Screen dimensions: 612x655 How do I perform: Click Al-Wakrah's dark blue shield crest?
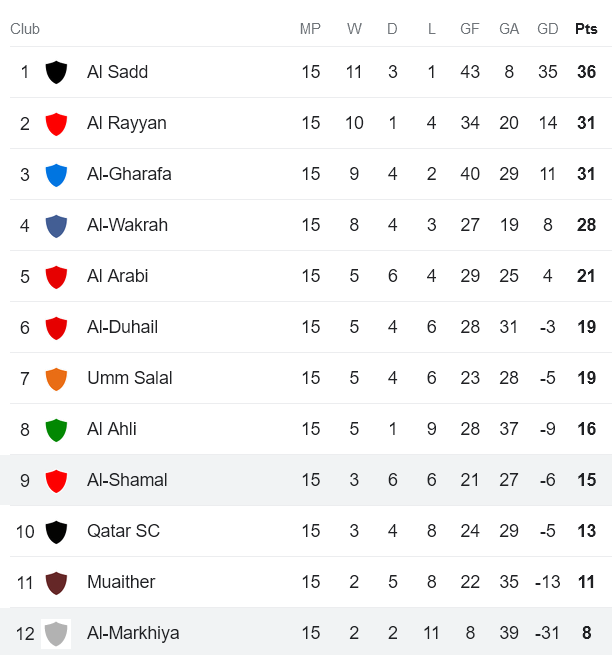tap(56, 225)
